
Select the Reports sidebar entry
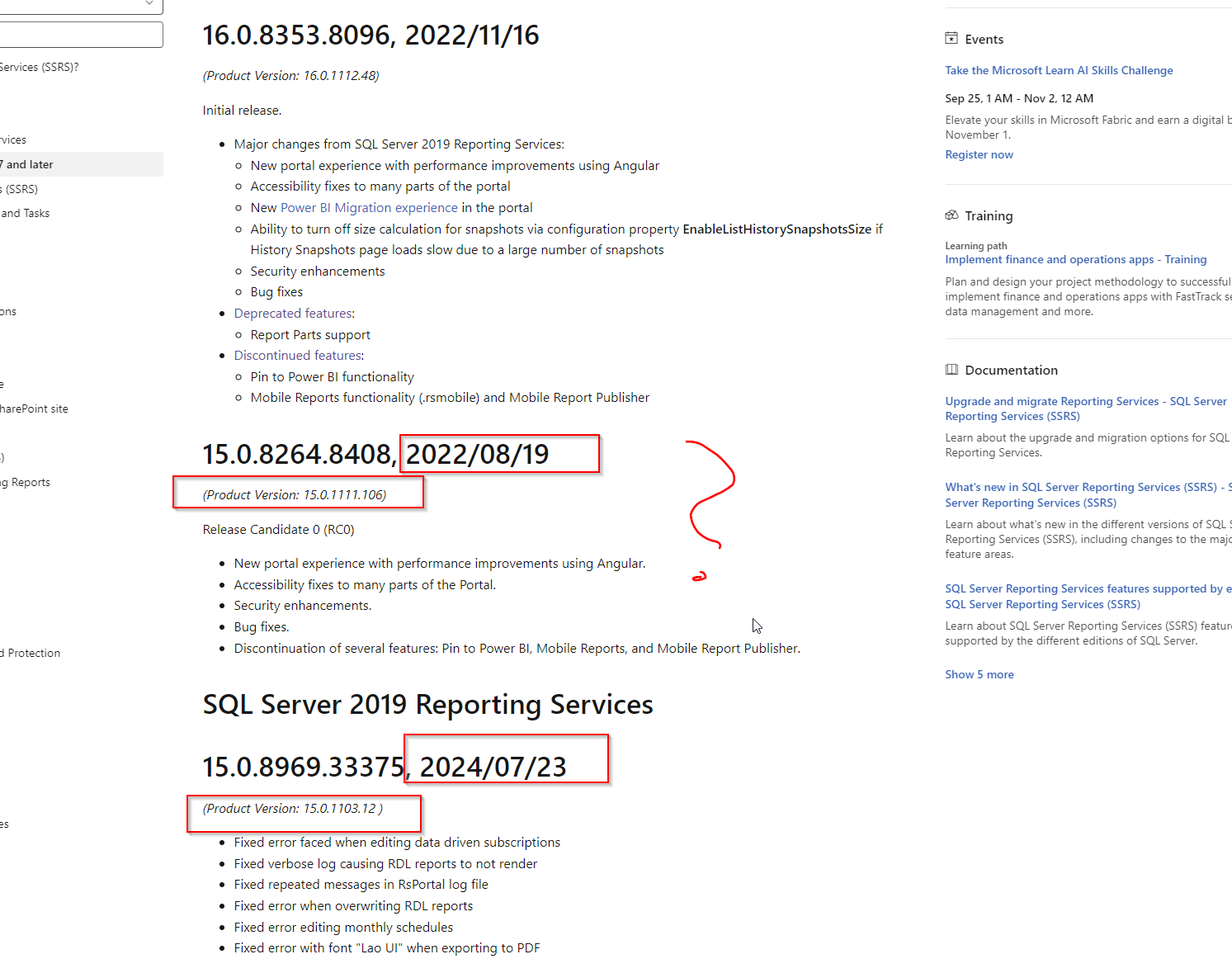pos(26,482)
